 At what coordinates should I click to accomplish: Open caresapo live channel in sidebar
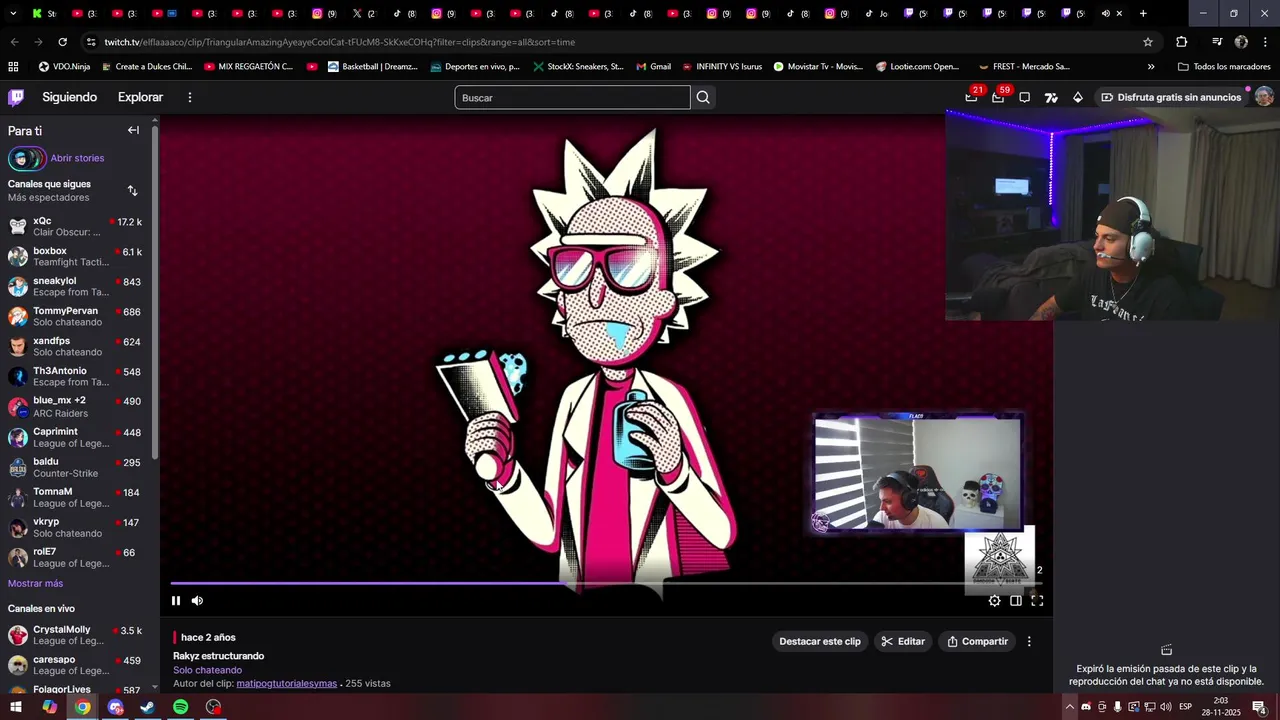tap(77, 665)
